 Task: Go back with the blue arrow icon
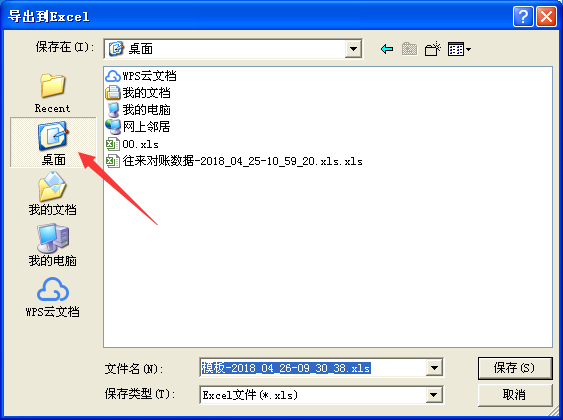point(387,49)
